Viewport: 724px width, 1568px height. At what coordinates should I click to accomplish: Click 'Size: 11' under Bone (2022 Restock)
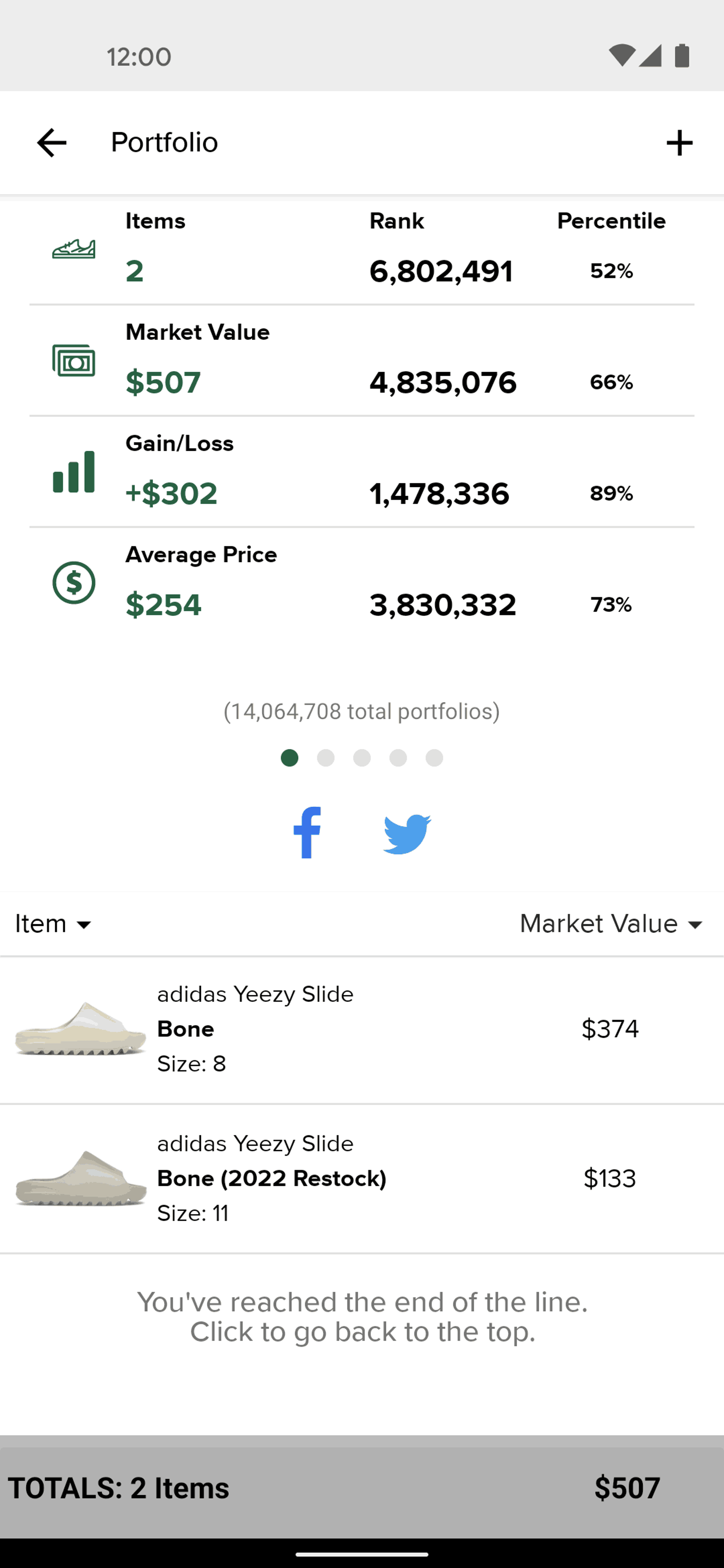[193, 1213]
